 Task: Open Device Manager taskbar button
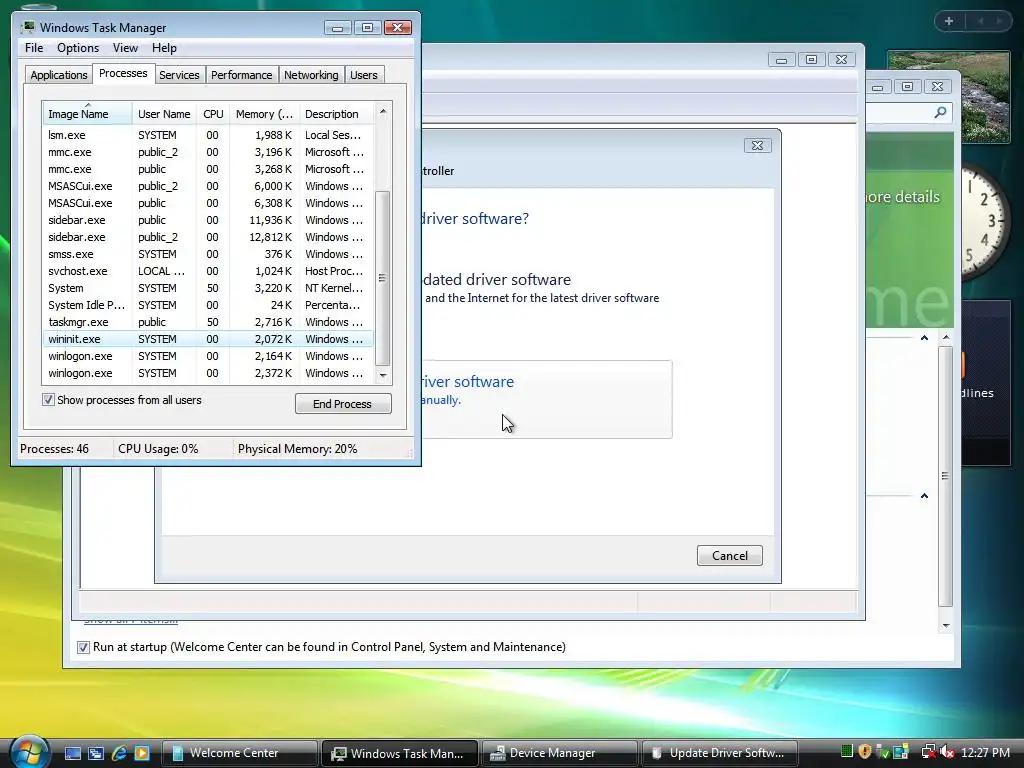click(560, 753)
